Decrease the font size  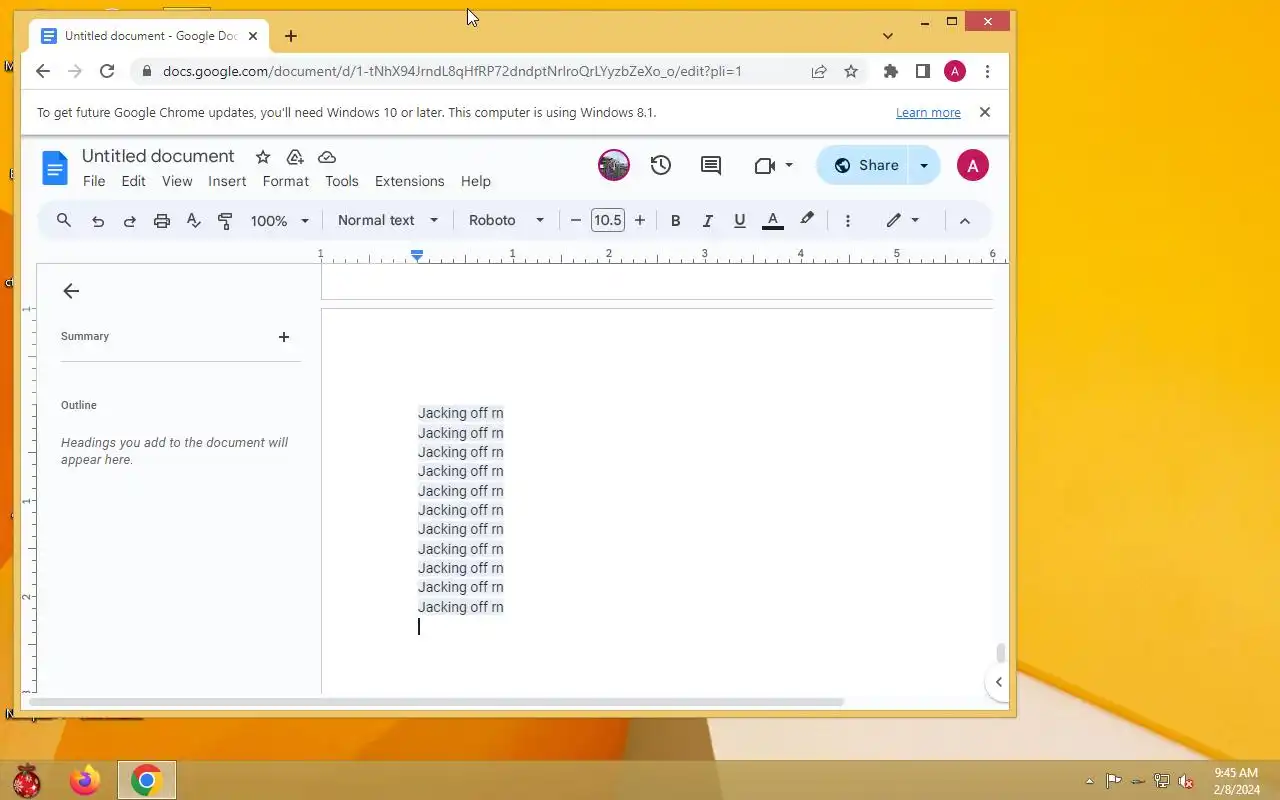[575, 220]
